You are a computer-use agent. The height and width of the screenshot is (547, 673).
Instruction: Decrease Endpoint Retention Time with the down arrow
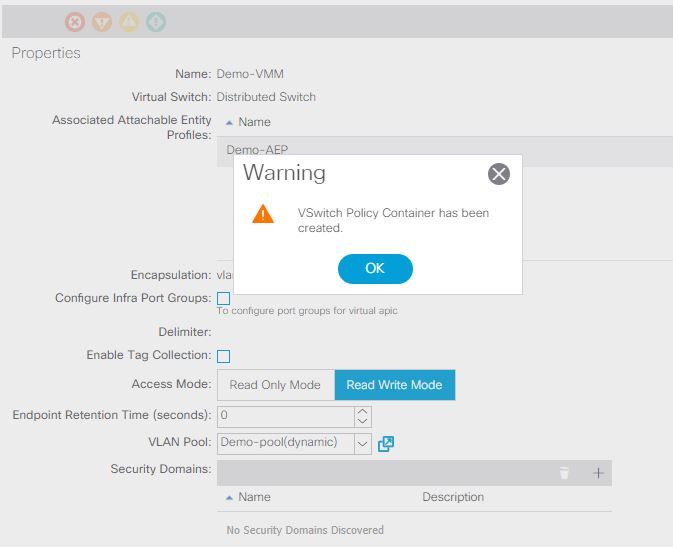pos(363,422)
